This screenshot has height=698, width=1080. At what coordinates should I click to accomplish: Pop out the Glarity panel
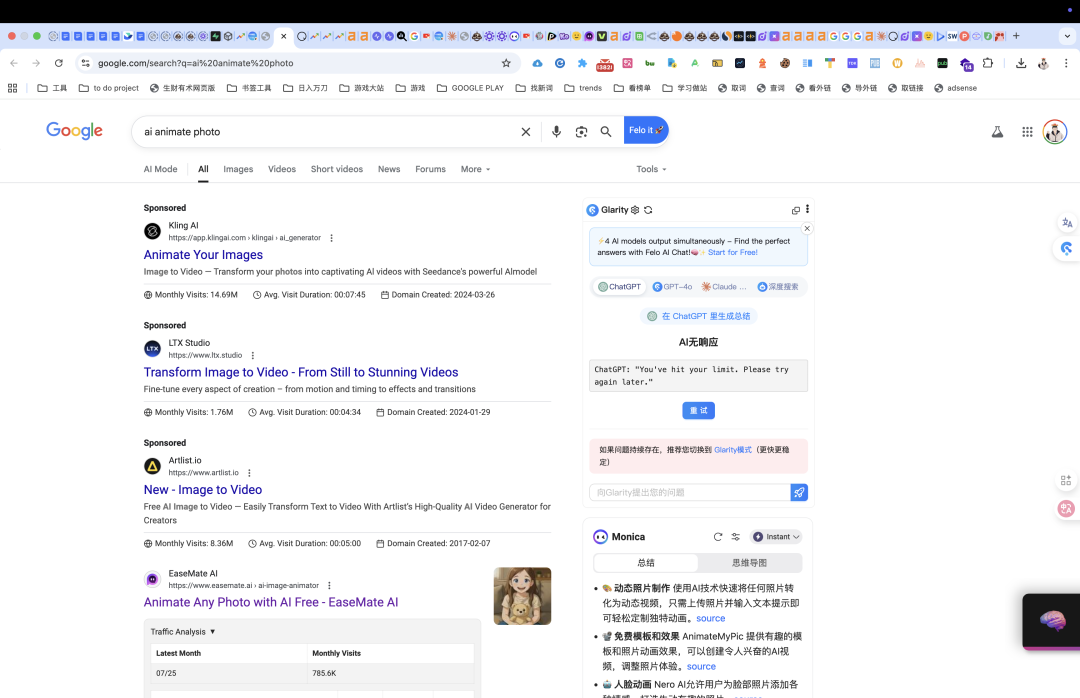(x=796, y=210)
